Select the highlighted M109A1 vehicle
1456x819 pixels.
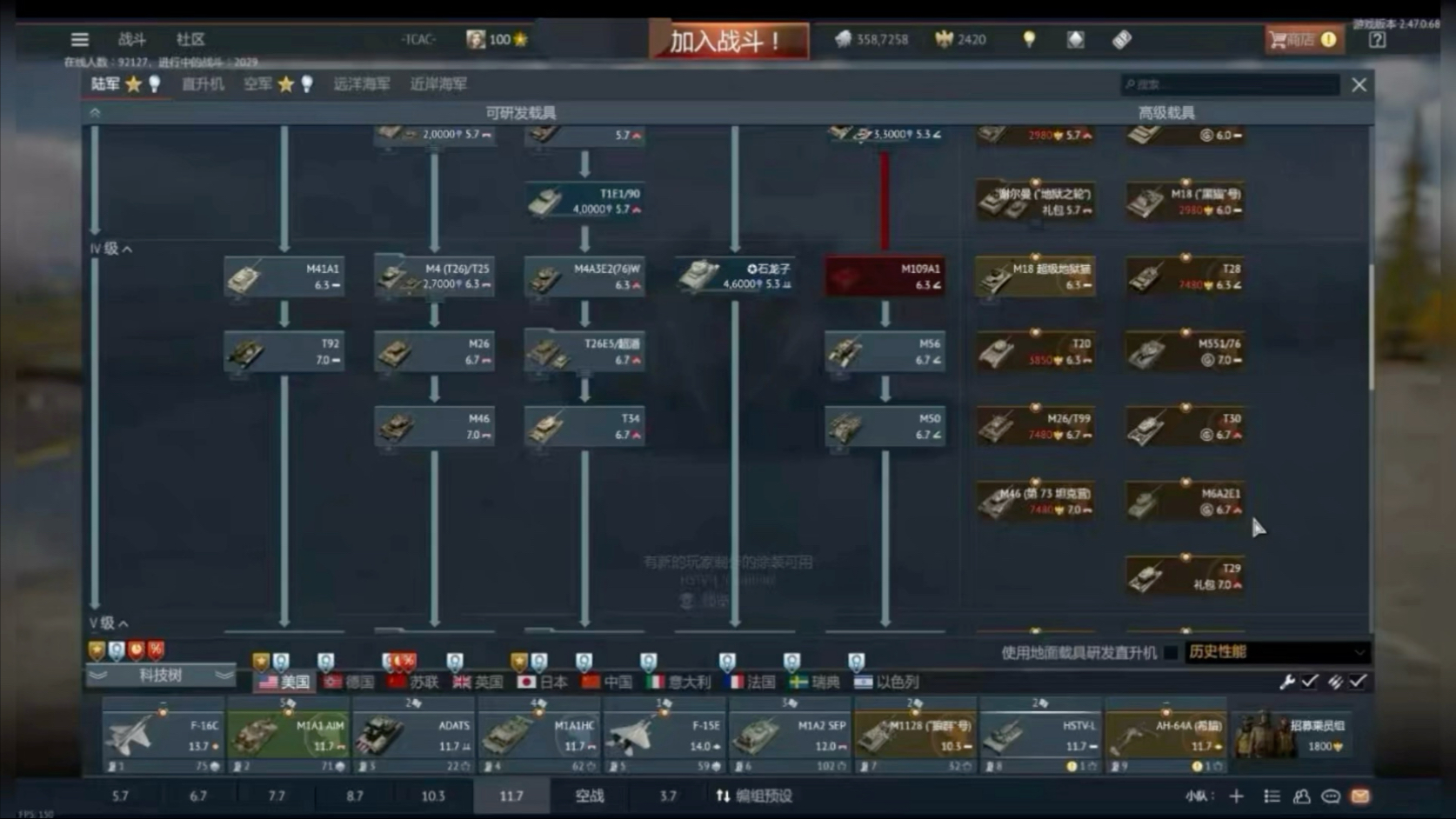(885, 276)
